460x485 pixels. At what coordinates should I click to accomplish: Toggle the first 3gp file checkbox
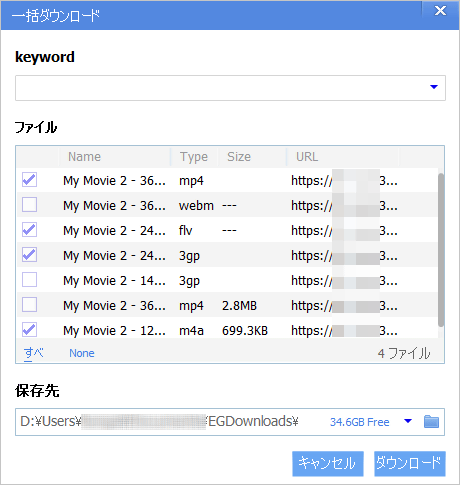(x=29, y=255)
